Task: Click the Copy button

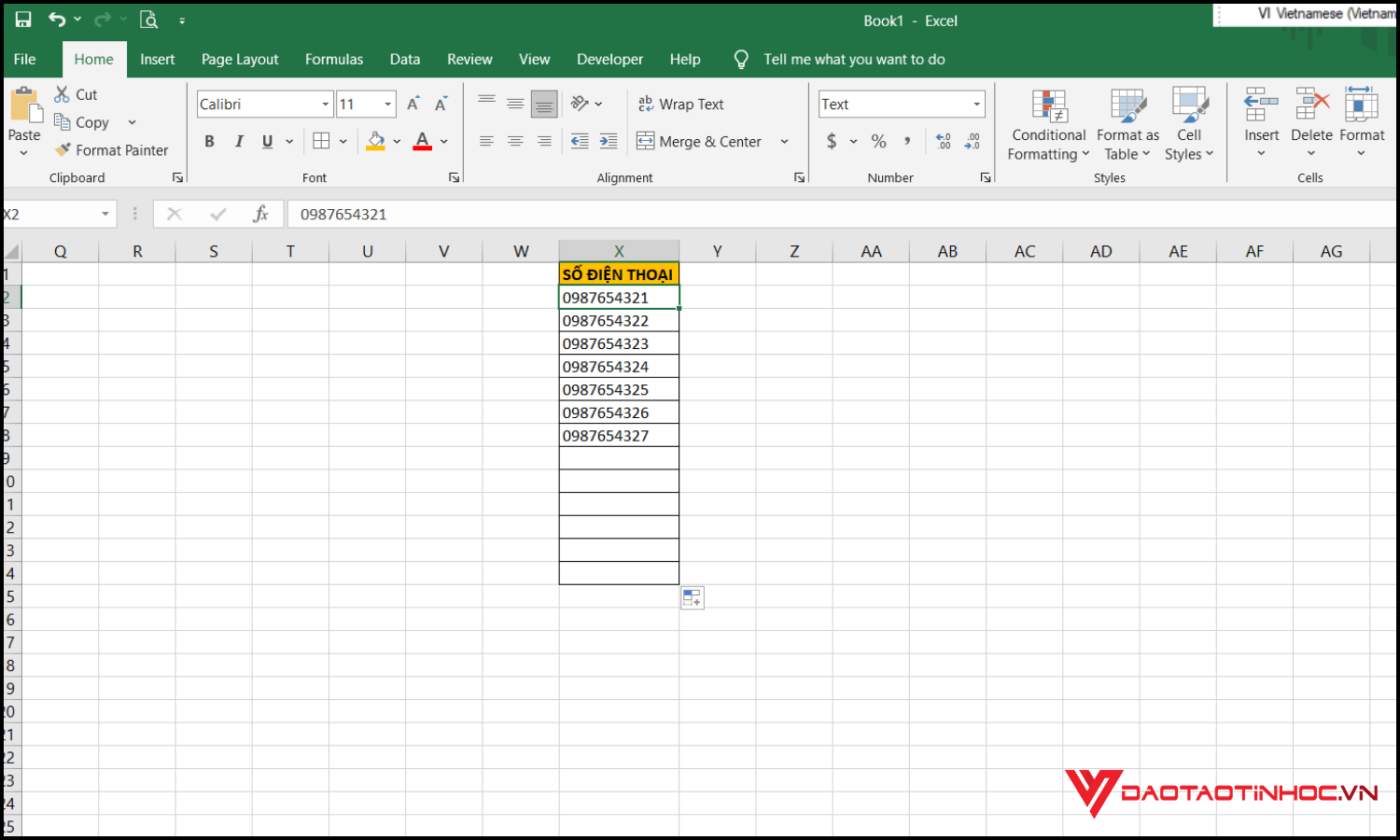Action: (82, 122)
